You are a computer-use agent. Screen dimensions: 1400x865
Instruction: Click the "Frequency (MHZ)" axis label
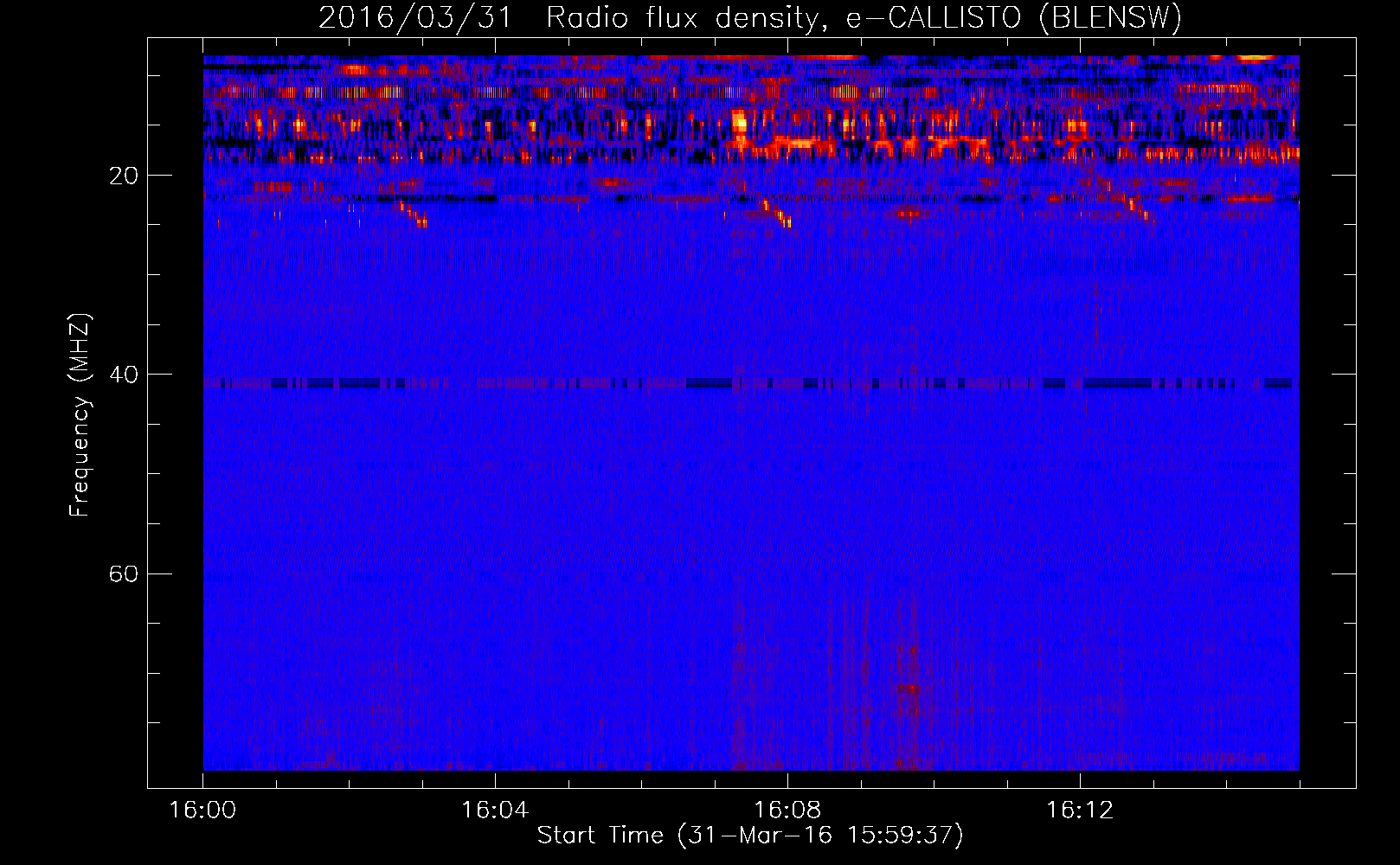(79, 414)
